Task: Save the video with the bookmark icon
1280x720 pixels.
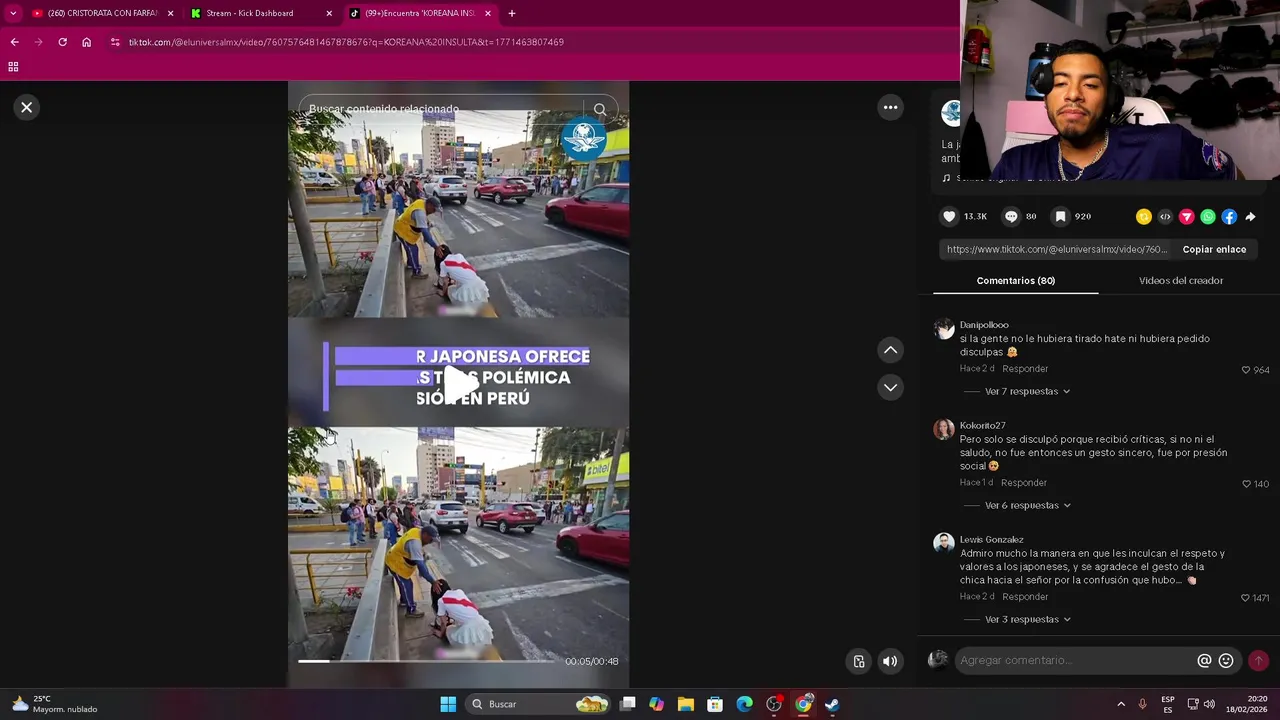Action: (1060, 216)
